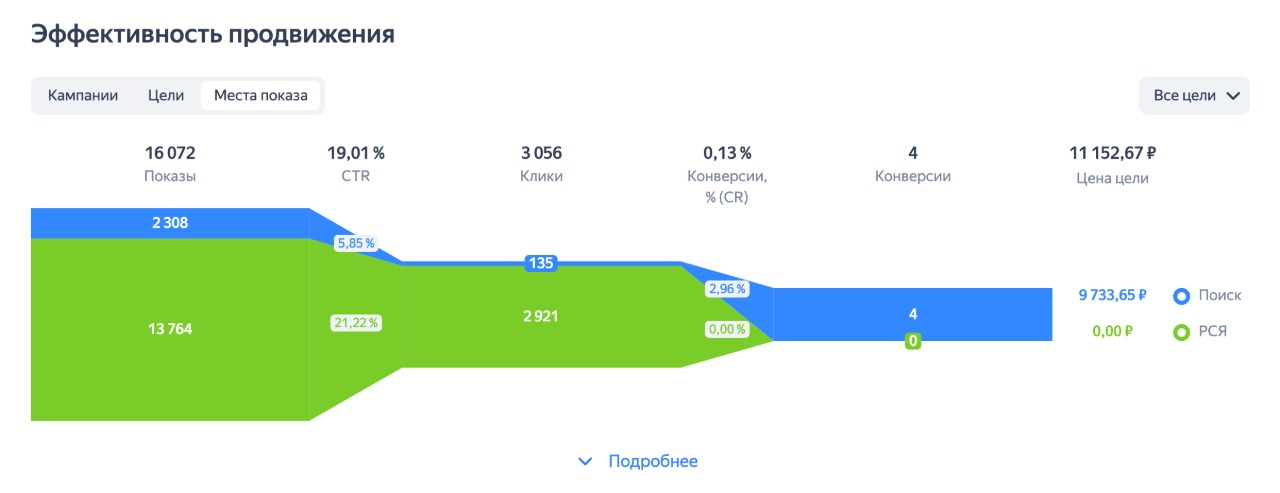Click the 21,22 % CTR badge
The image size is (1280, 493).
pyautogui.click(x=355, y=323)
